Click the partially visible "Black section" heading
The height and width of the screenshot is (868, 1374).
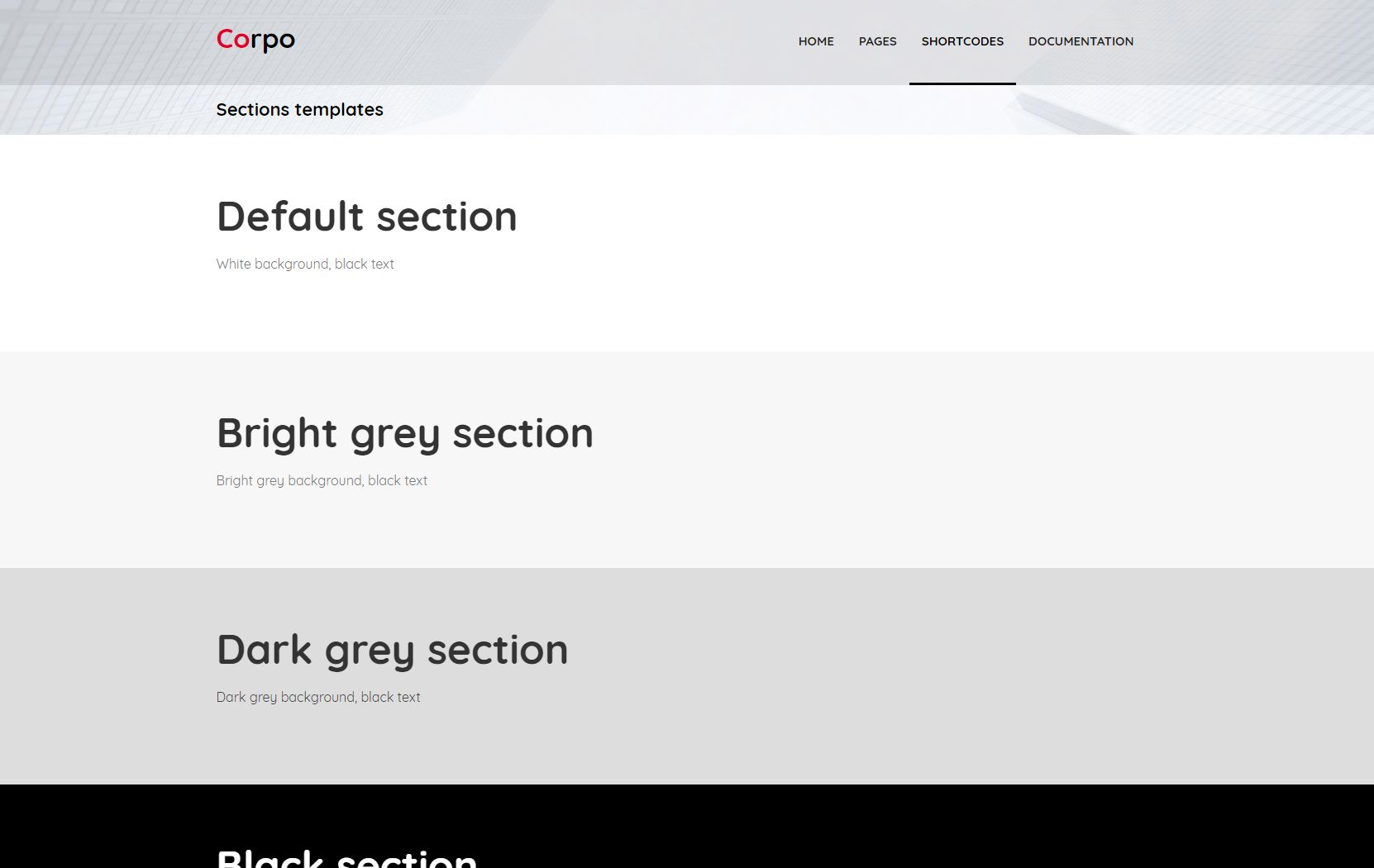(346, 858)
